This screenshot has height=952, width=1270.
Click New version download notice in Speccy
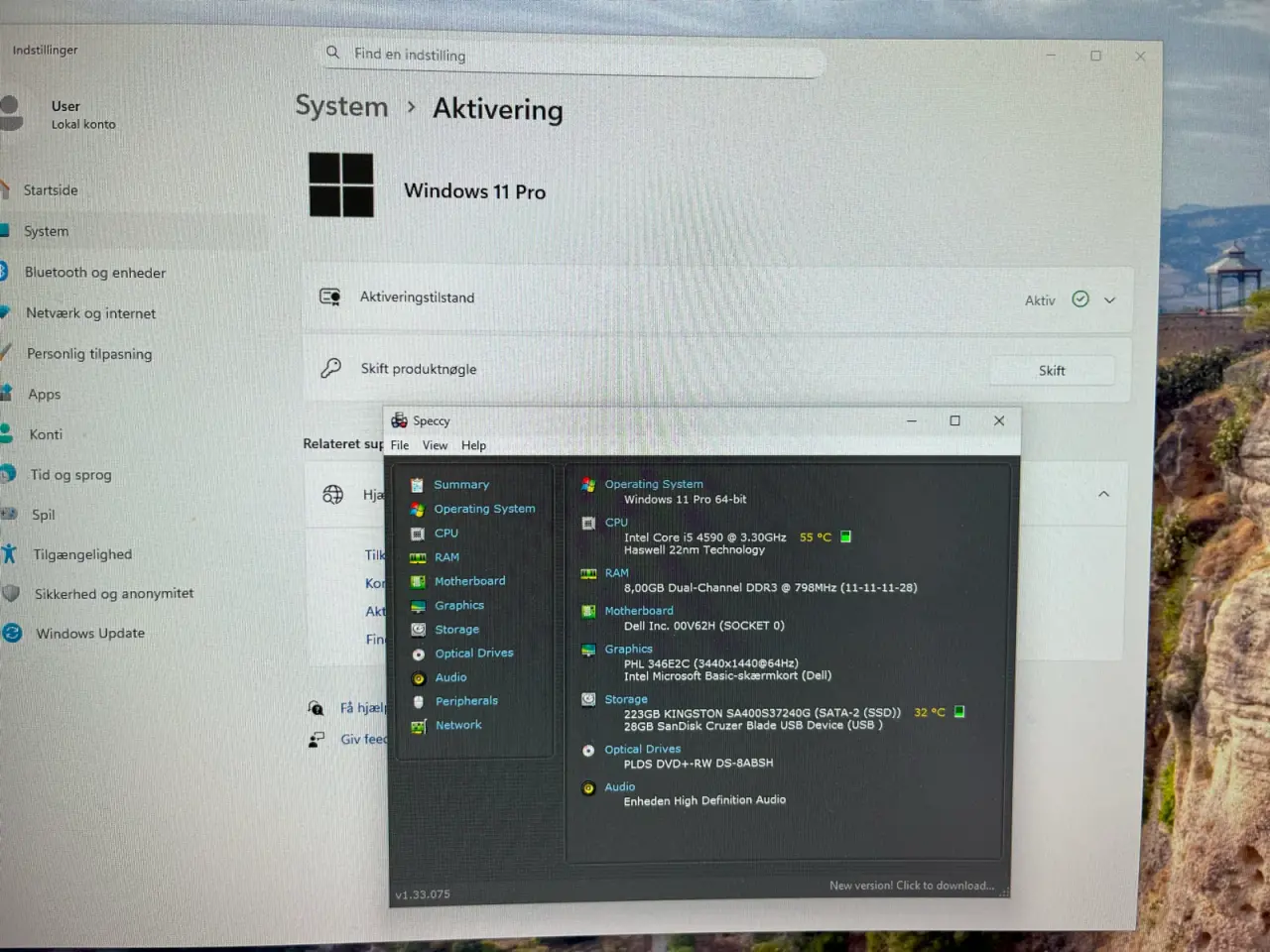point(912,886)
